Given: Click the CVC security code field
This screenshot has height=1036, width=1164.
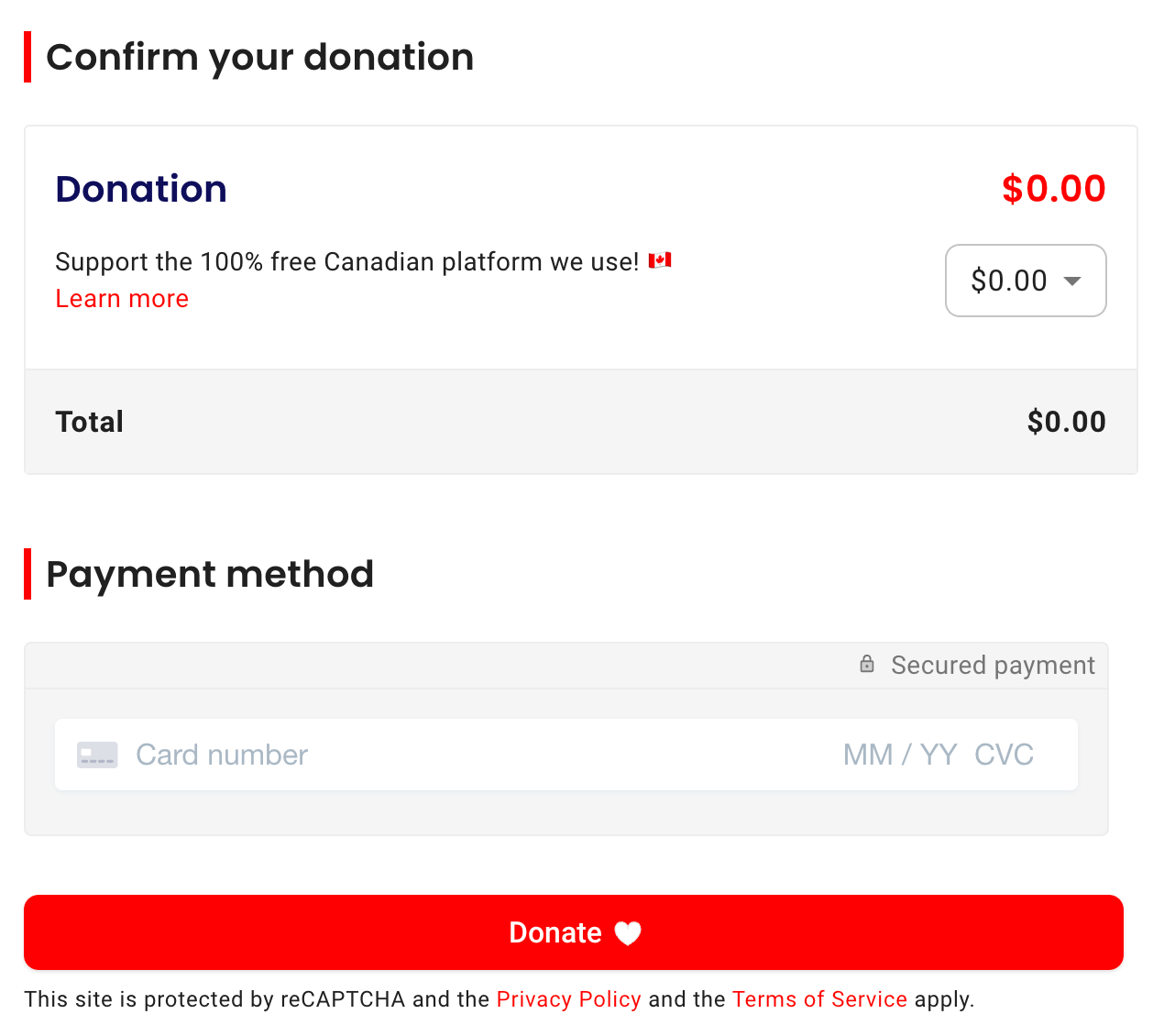Looking at the screenshot, I should [x=1004, y=755].
